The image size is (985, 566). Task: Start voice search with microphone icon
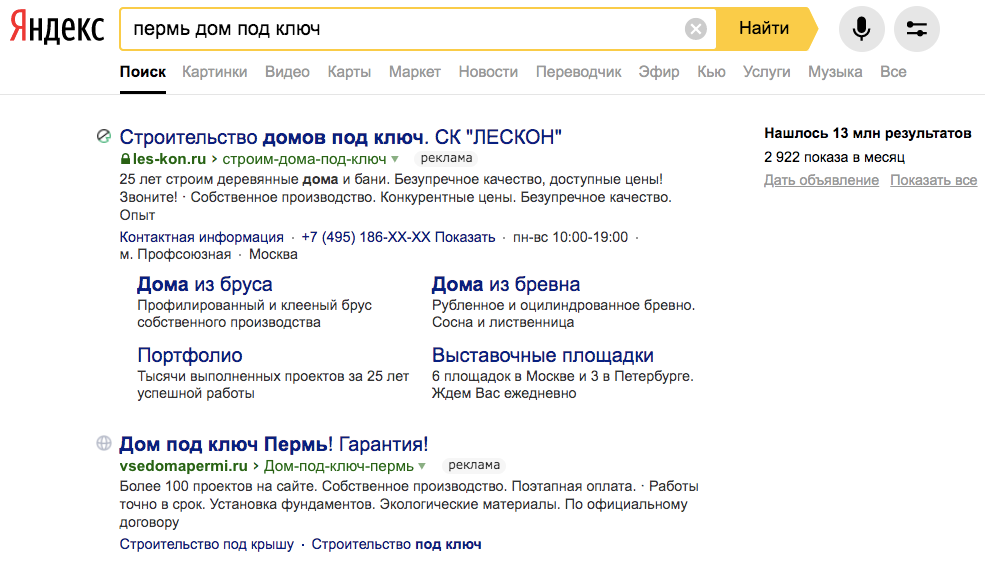(861, 29)
